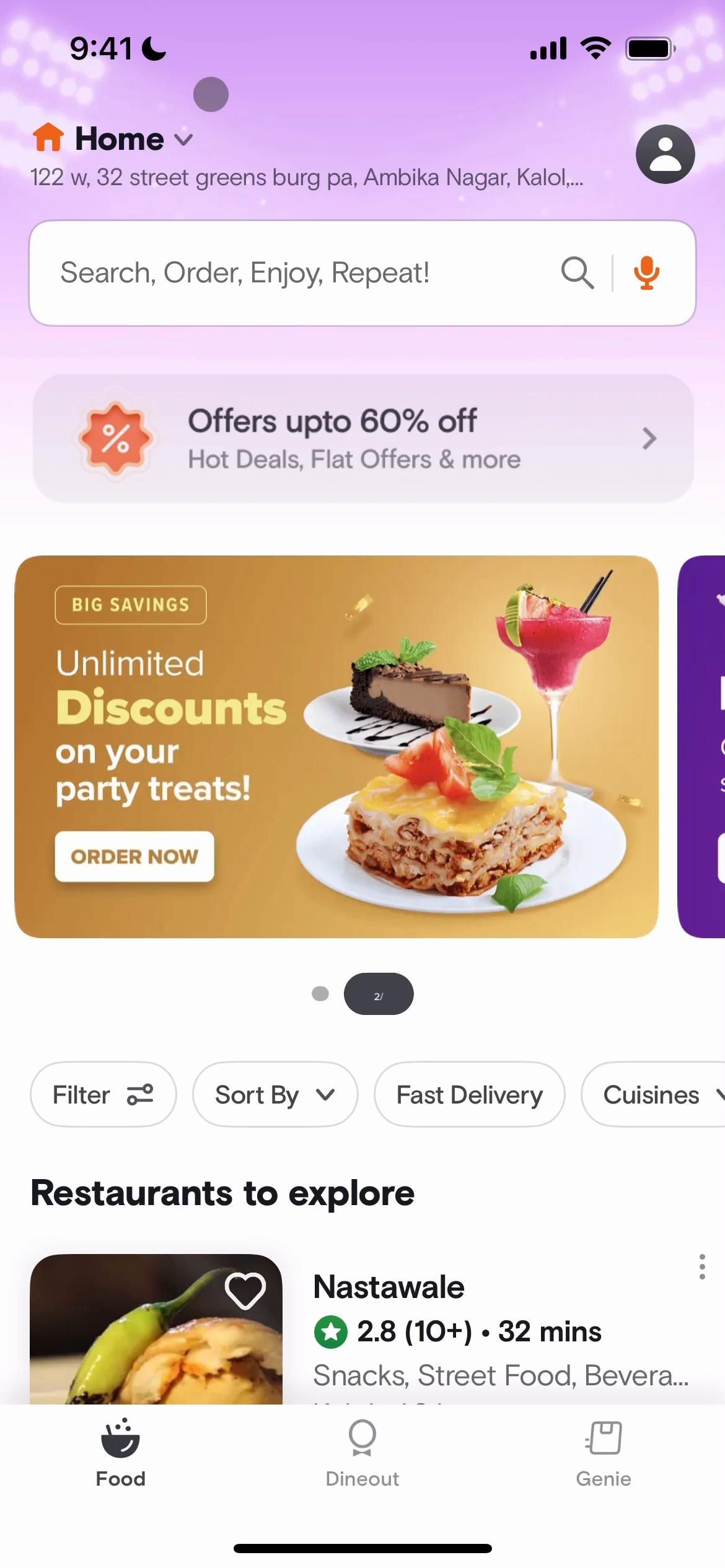
Task: Tap the microphone voice search icon
Action: [646, 273]
